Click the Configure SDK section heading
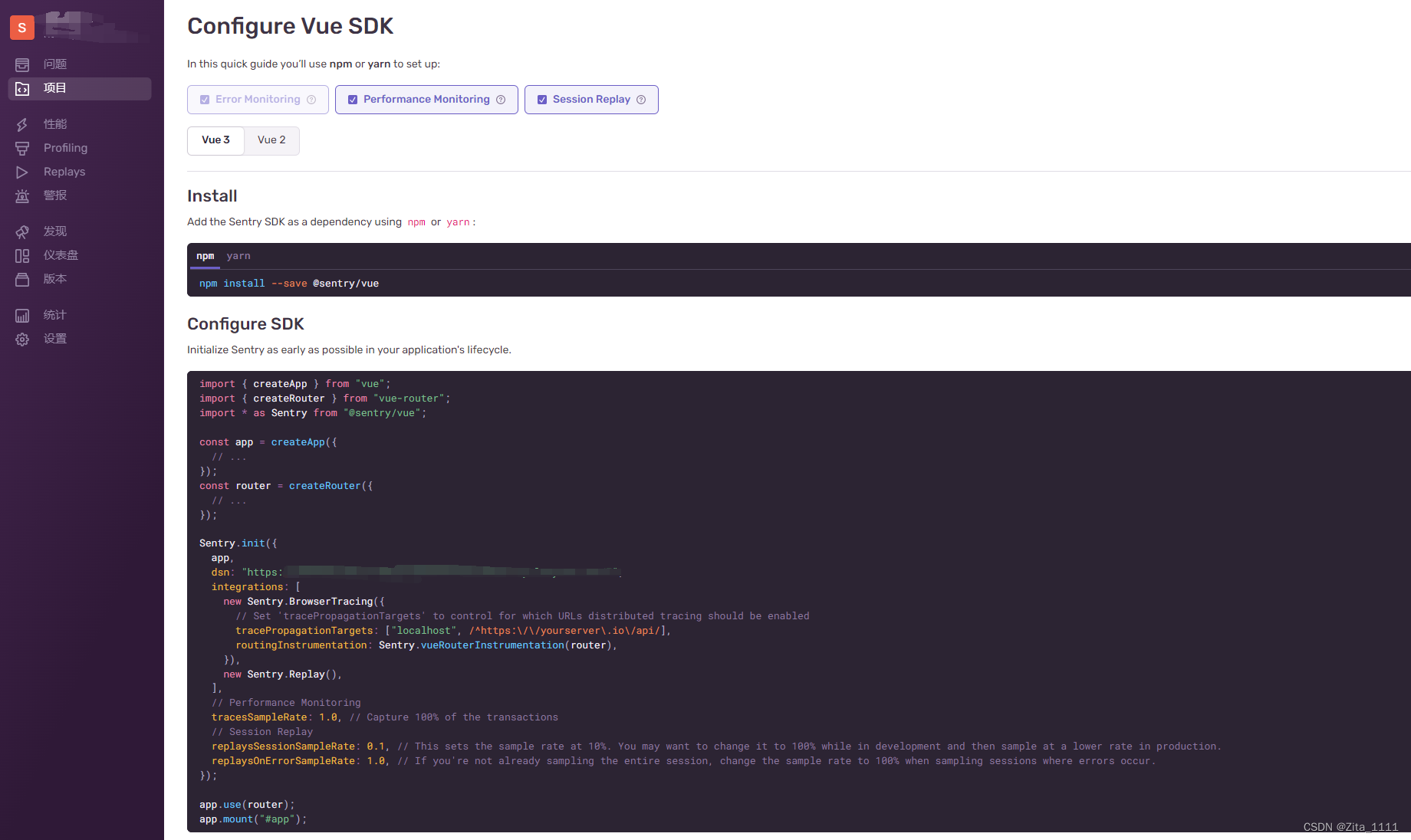Image resolution: width=1411 pixels, height=840 pixels. [x=245, y=324]
